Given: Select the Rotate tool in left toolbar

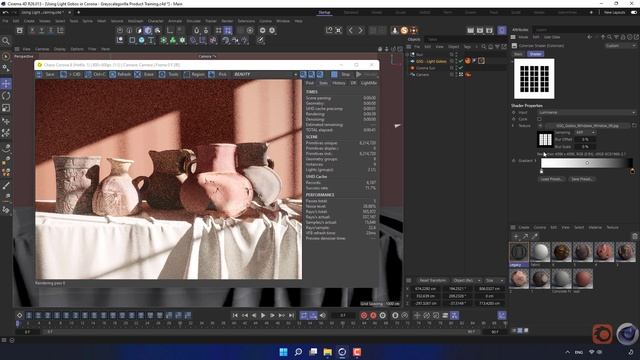Looking at the screenshot, I should [x=6, y=96].
